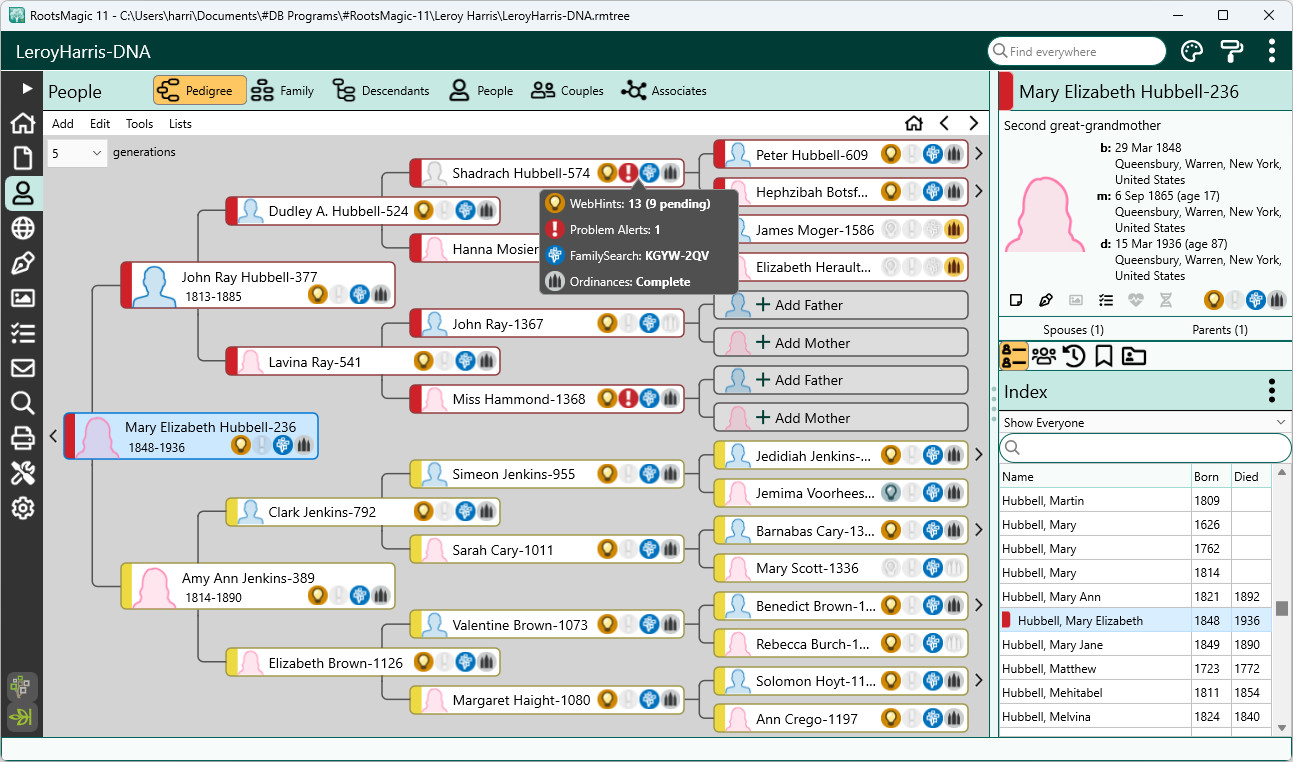Expand ancestors of Peter Hubbell-609 with arrow
The image size is (1293, 762).
978,155
